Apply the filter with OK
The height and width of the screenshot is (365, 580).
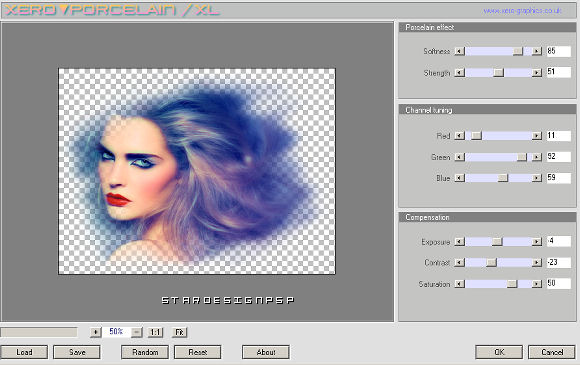pos(499,352)
